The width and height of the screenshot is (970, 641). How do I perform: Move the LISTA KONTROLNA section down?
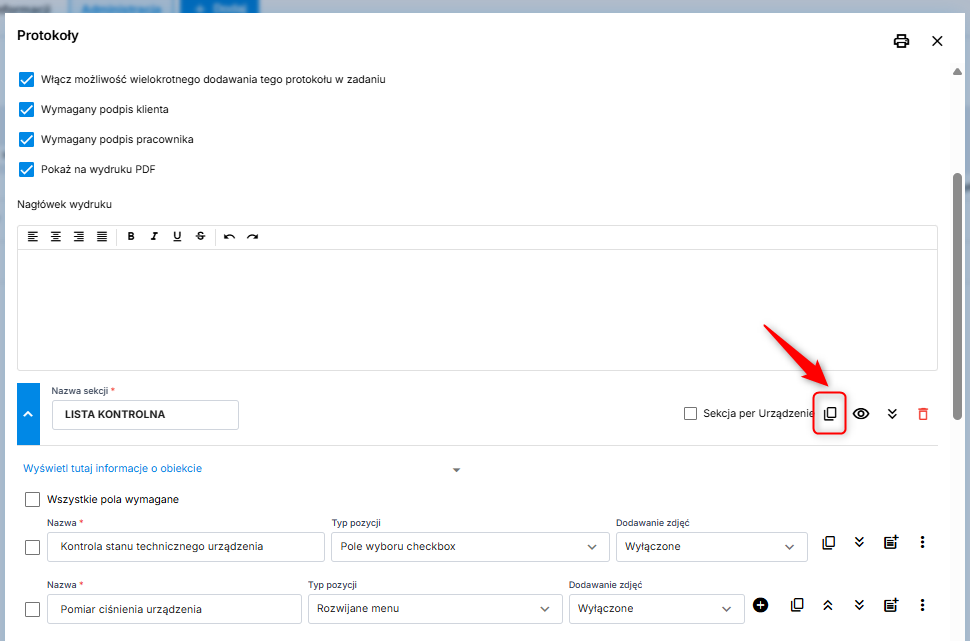[892, 414]
